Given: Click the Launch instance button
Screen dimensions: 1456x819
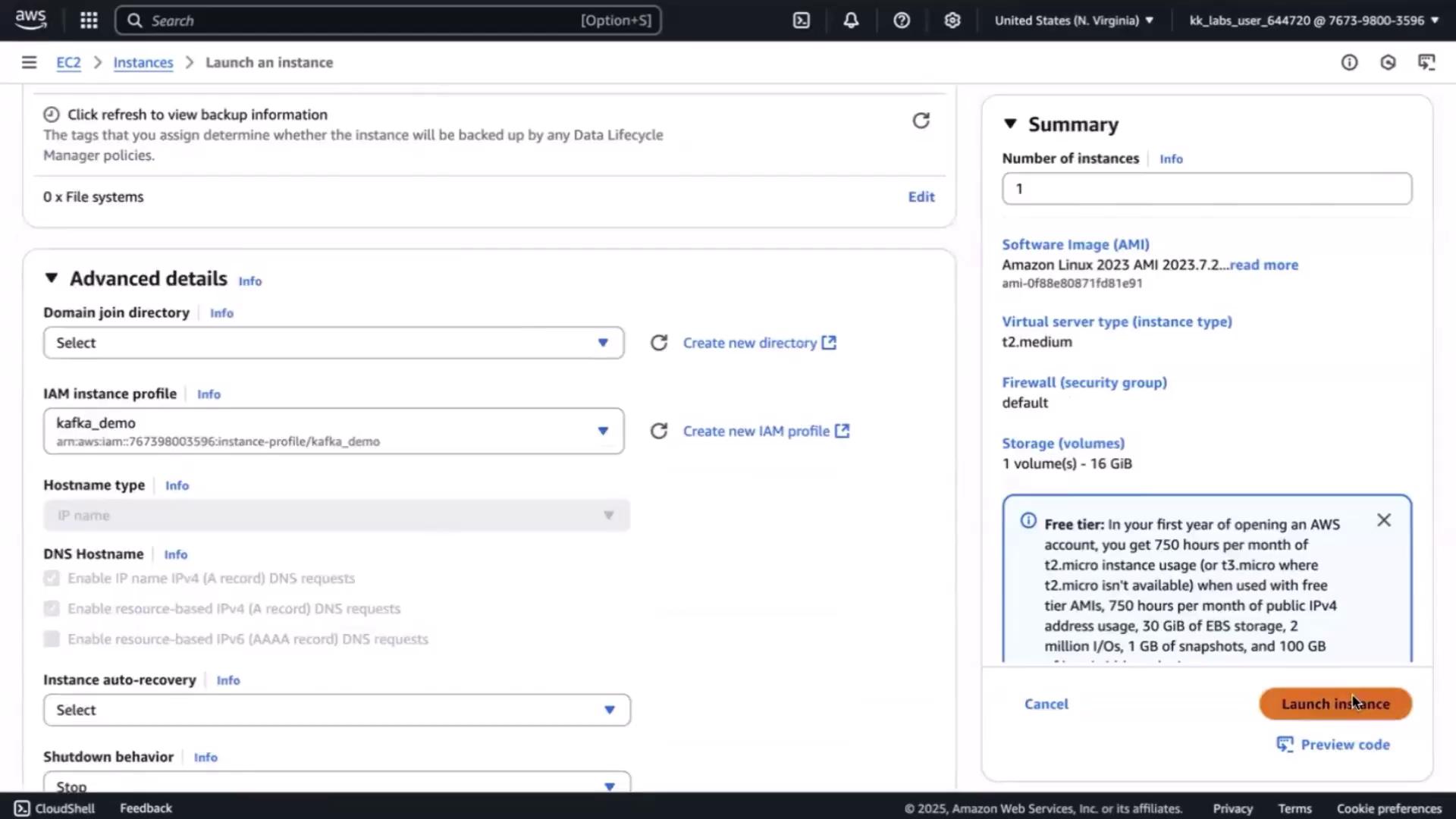Looking at the screenshot, I should (x=1335, y=704).
